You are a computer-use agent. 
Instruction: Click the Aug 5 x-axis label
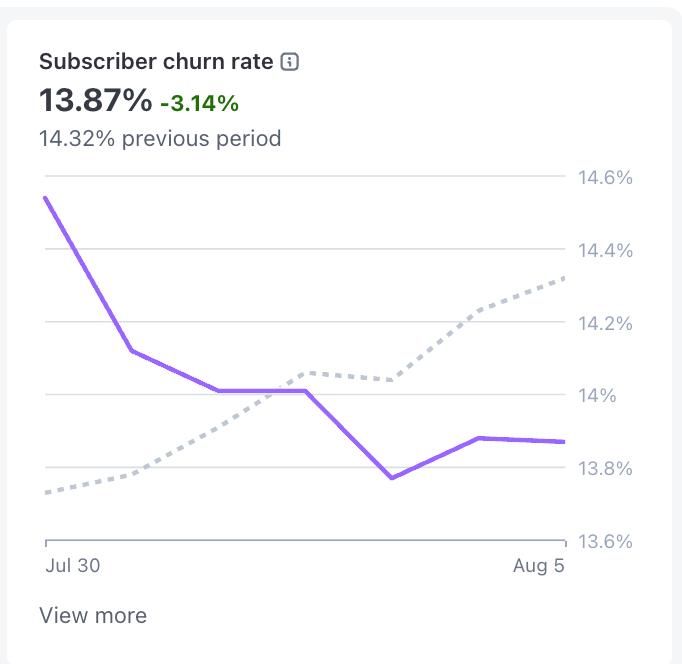tap(538, 565)
